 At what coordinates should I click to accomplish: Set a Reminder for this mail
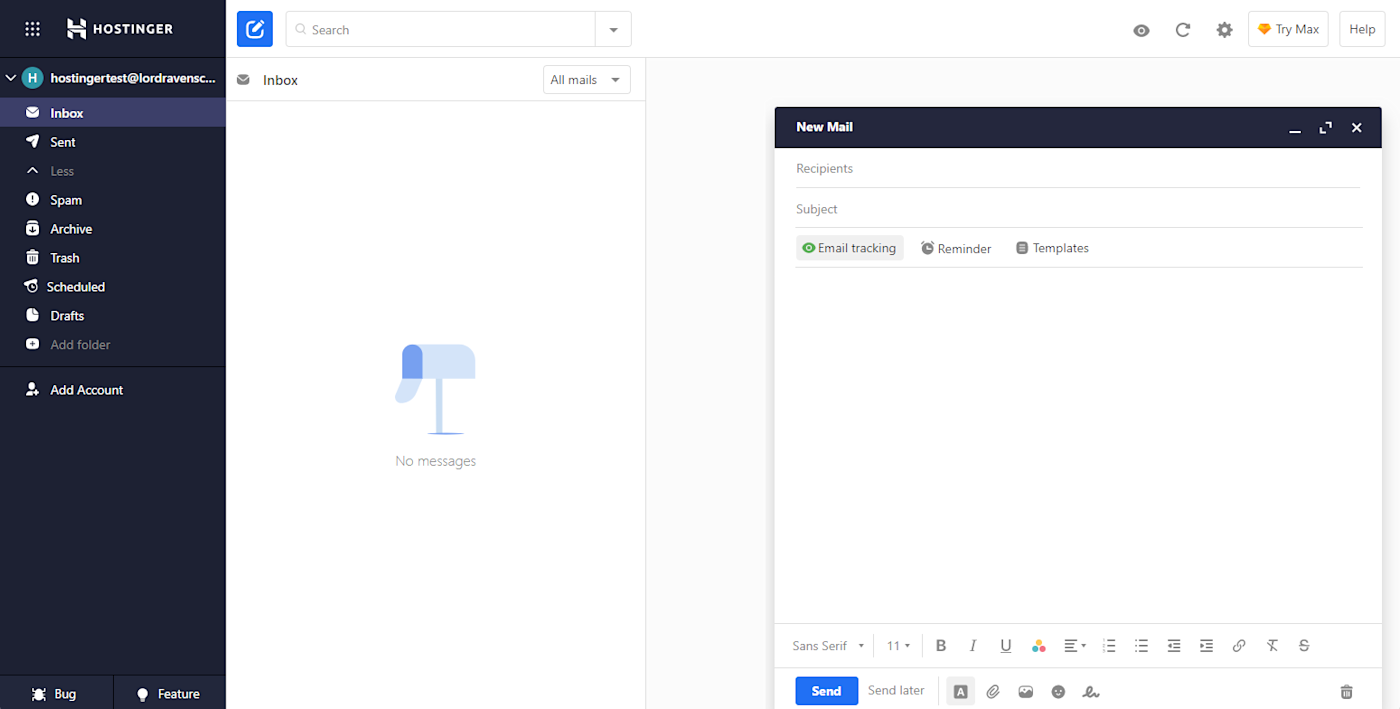pyautogui.click(x=956, y=248)
